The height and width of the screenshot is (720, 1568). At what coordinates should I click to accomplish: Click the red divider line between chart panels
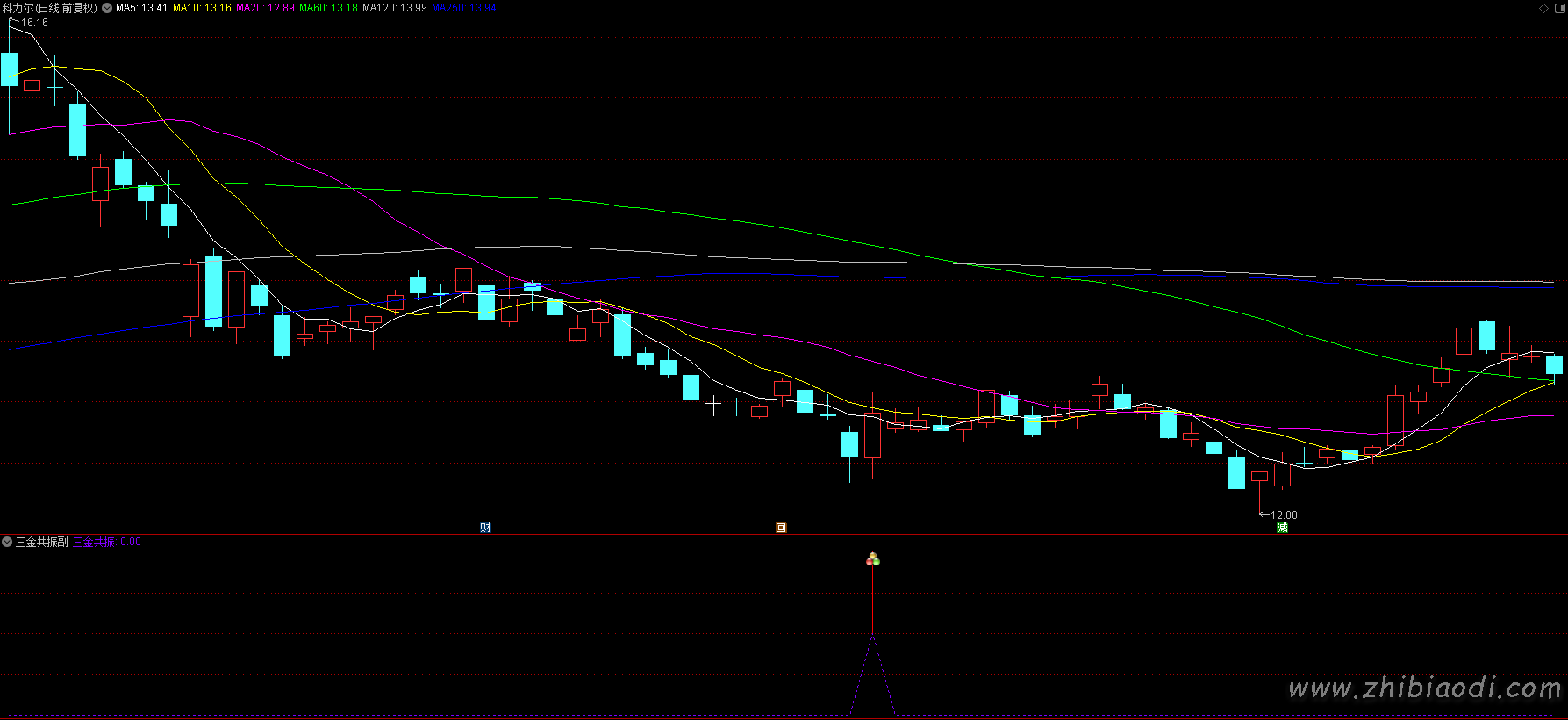coord(784,534)
